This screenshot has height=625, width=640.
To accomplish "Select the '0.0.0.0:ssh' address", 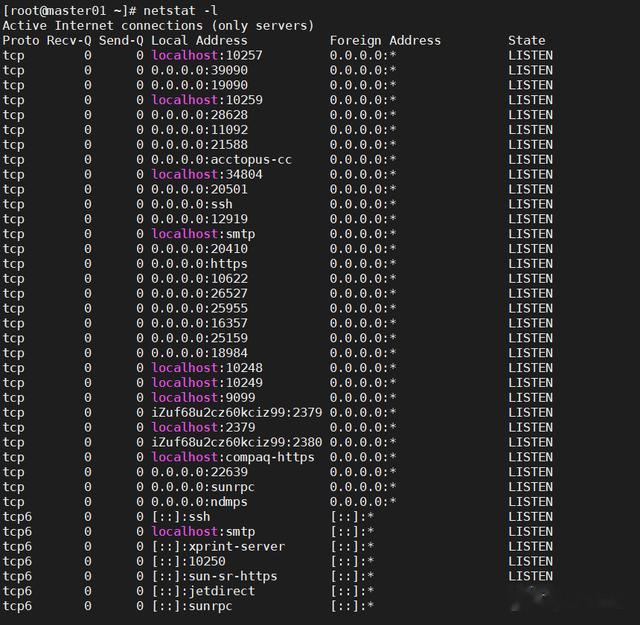I will [192, 204].
